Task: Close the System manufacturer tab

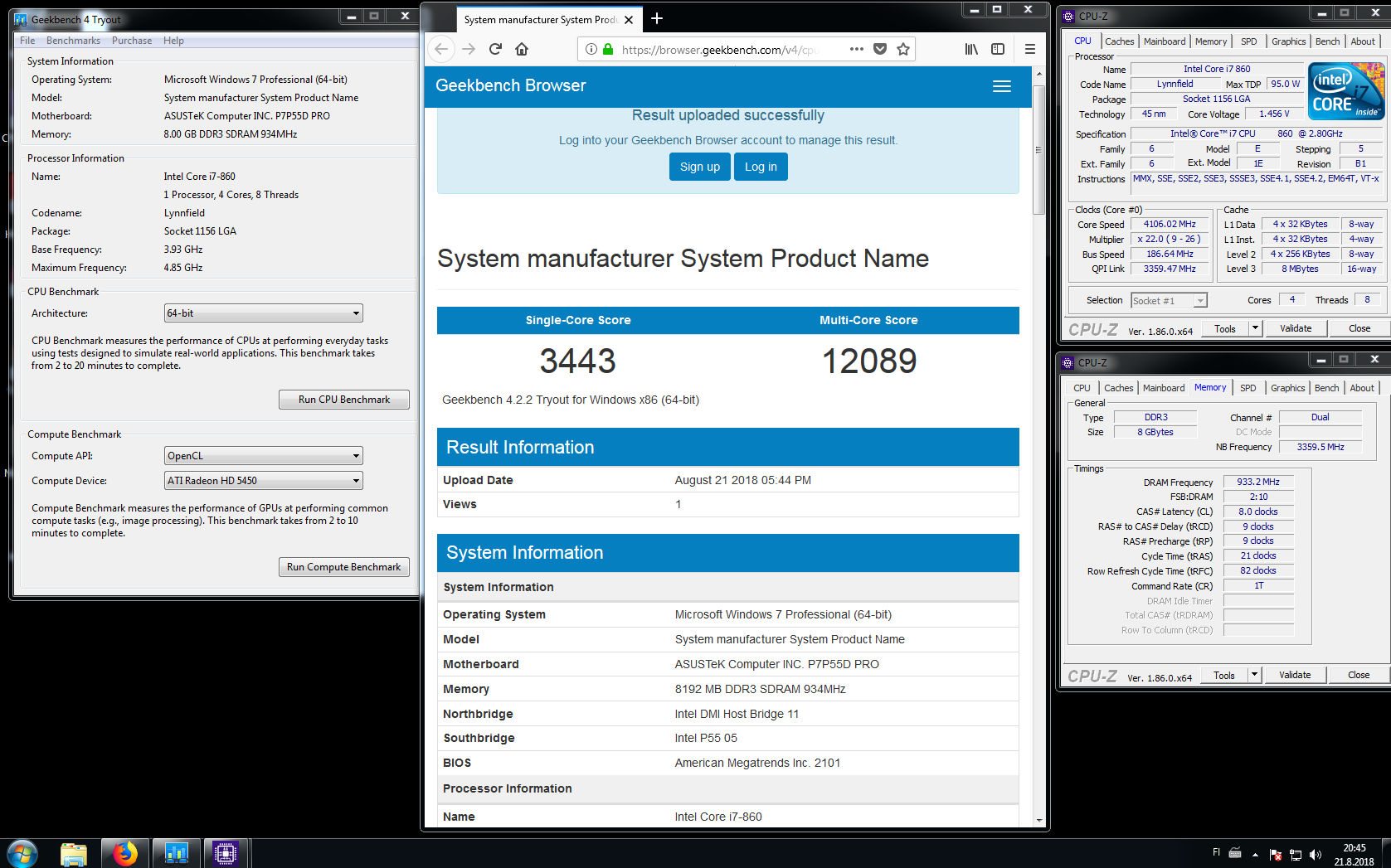Action: (629, 20)
